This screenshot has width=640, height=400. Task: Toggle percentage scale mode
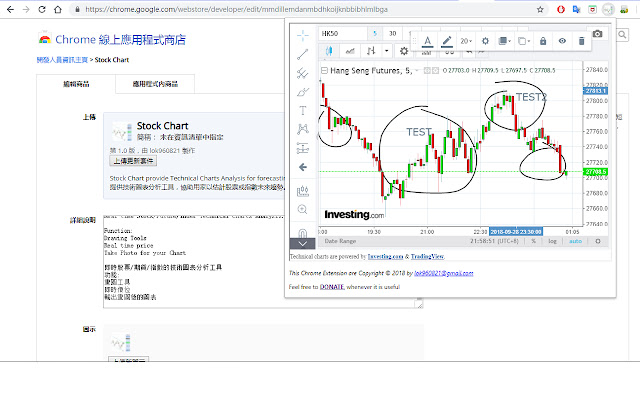[533, 241]
